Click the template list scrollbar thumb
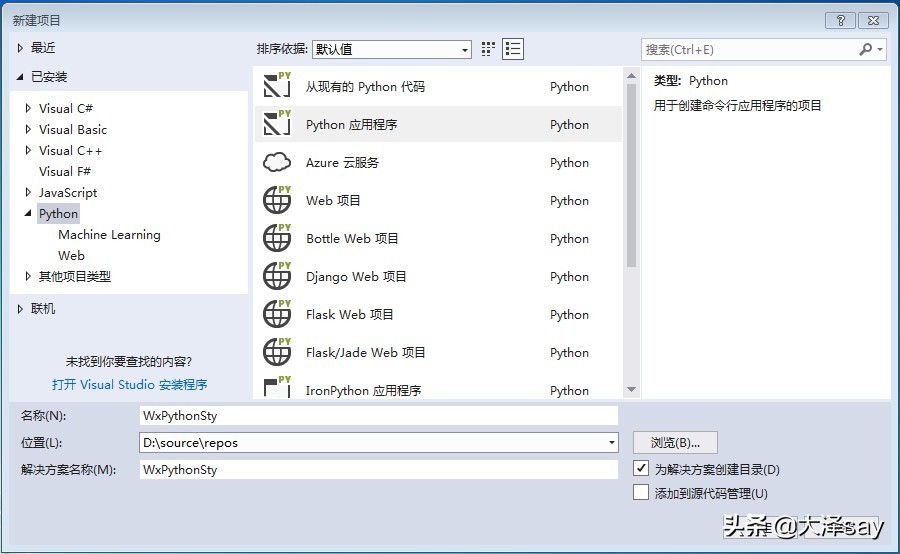900x554 pixels. pyautogui.click(x=631, y=175)
